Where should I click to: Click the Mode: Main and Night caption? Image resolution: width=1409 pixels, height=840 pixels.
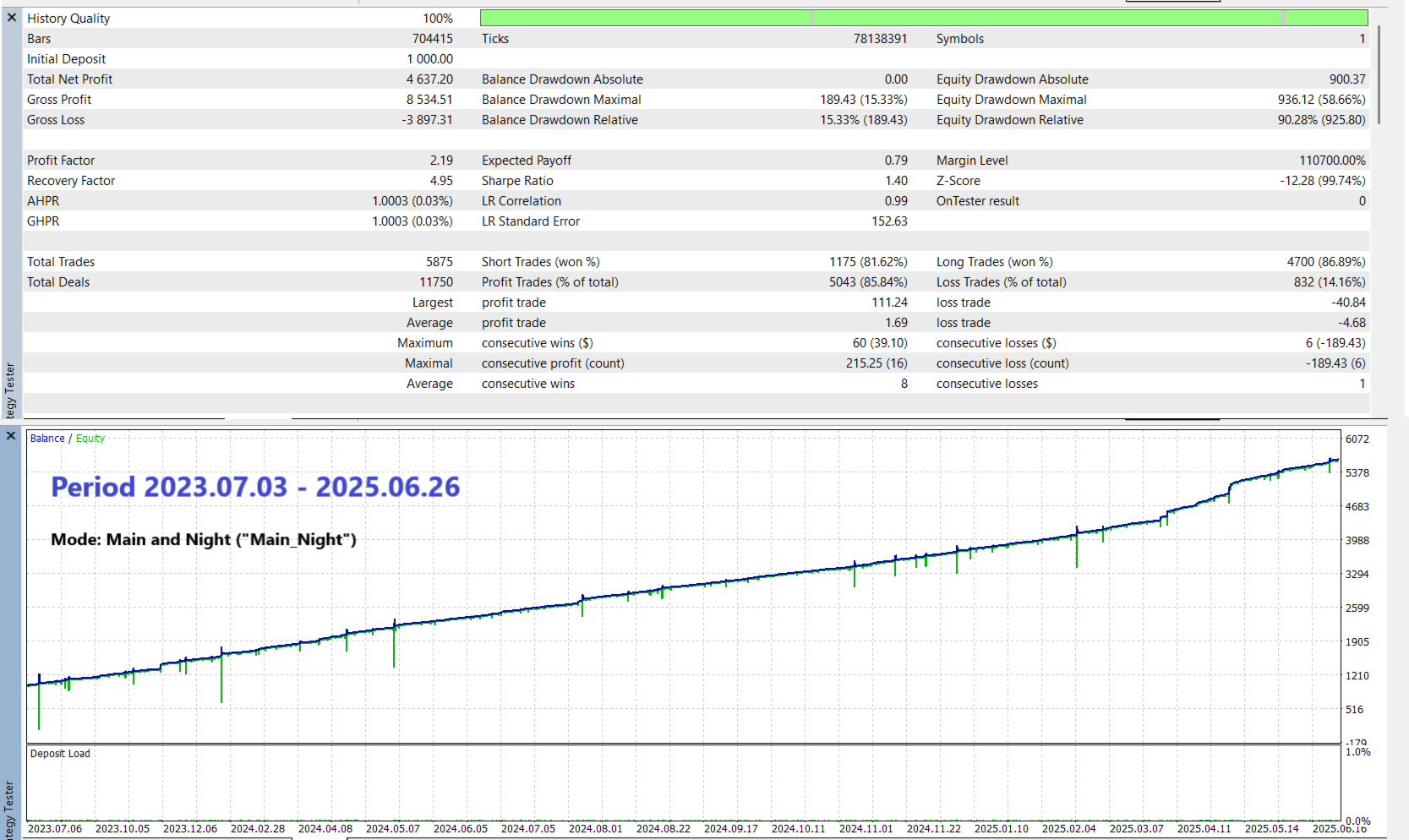tap(204, 540)
